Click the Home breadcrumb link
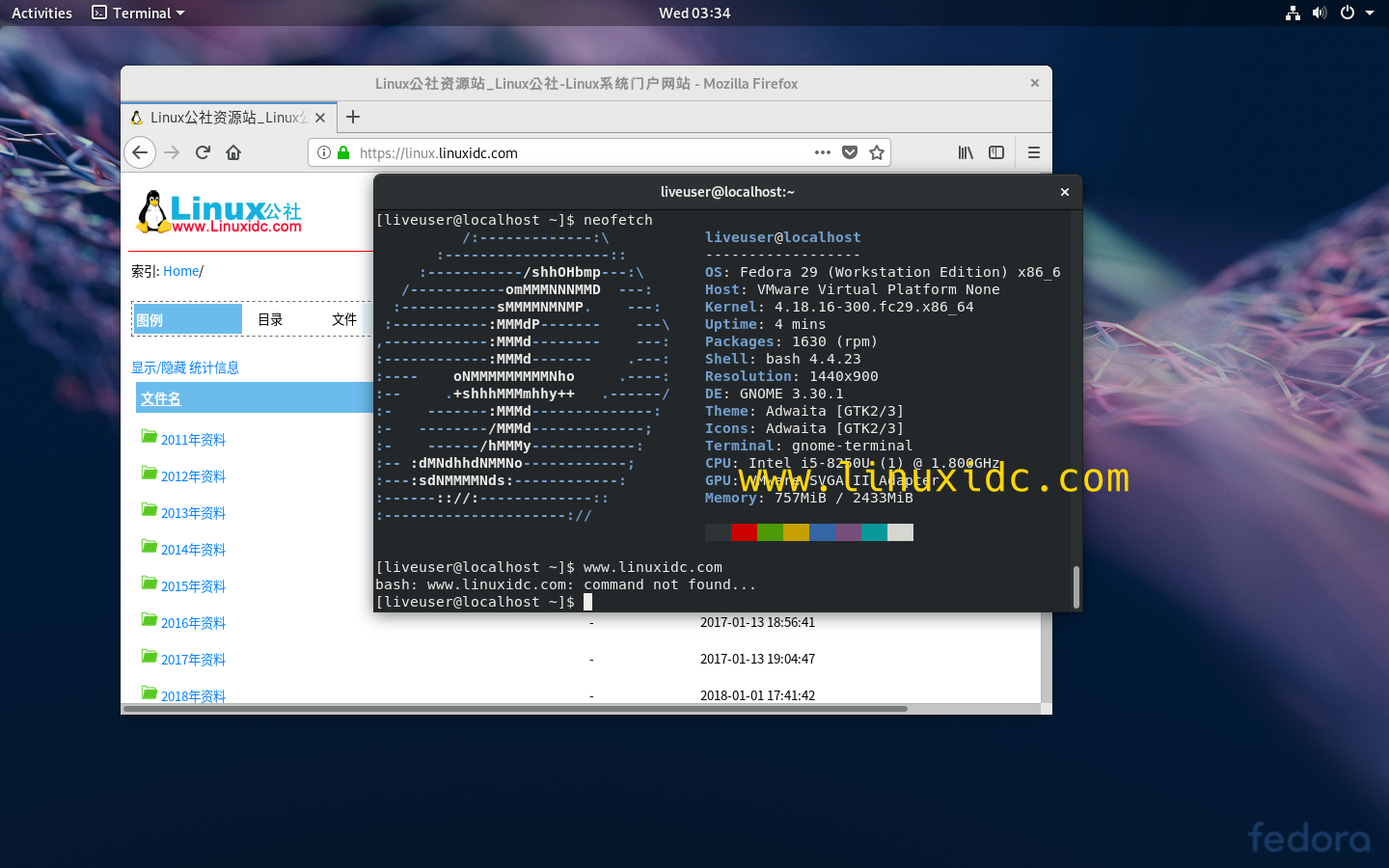 tap(180, 271)
